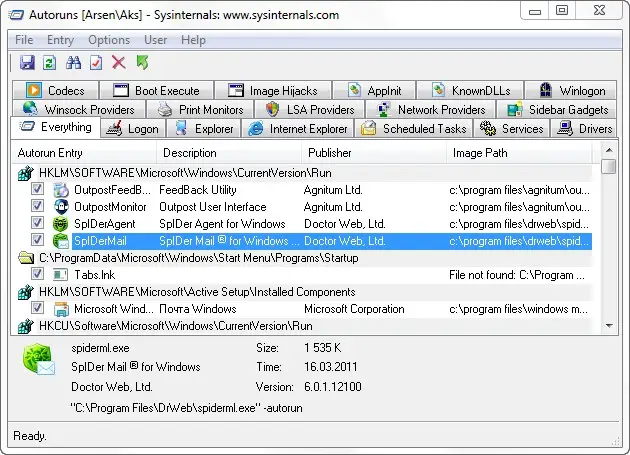This screenshot has height=455, width=630.
Task: Click the 'Outpost User Interface' description
Action: 213,207
